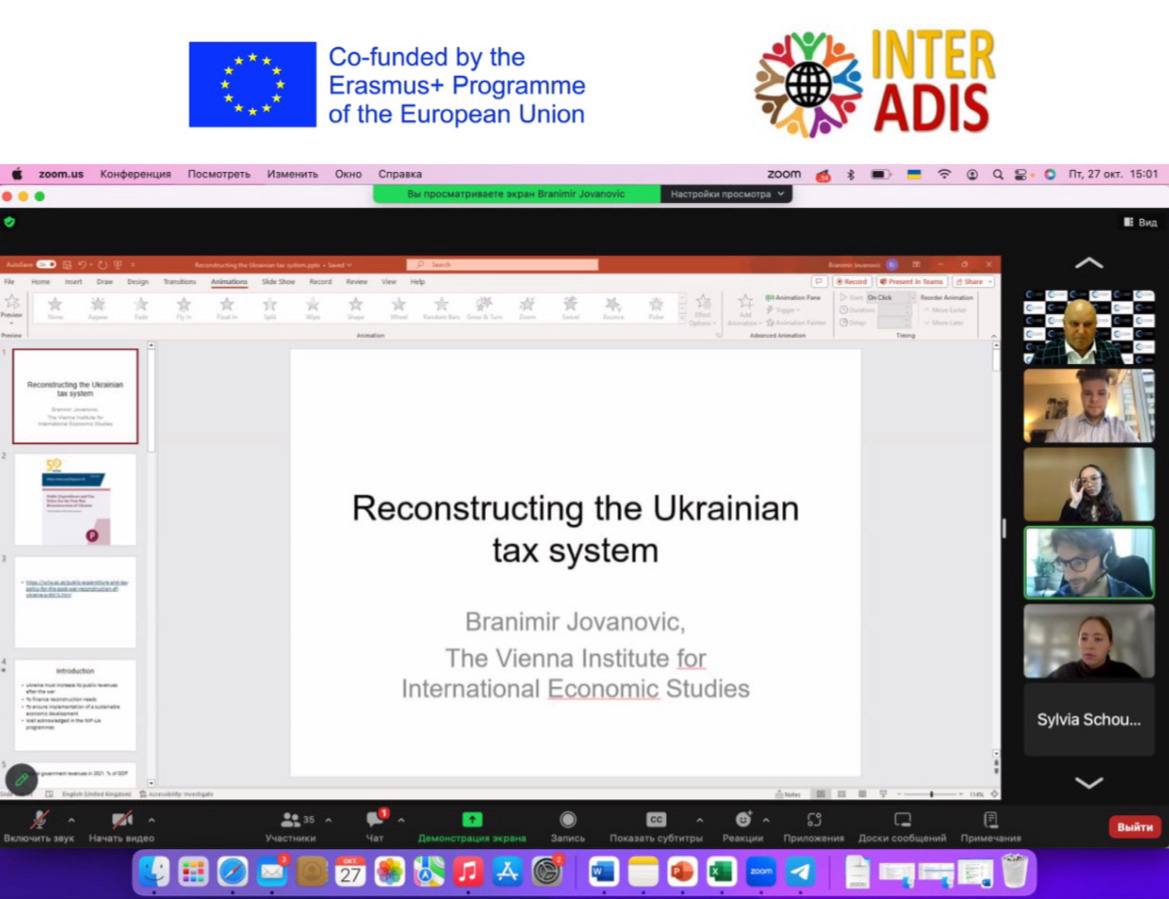Start recording with Запись
The width and height of the screenshot is (1169, 899).
(x=568, y=827)
